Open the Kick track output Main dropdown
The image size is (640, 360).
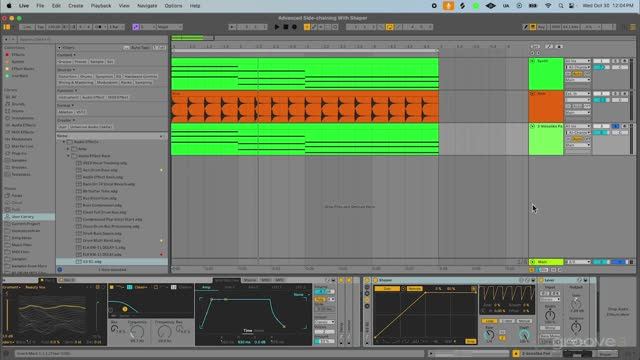point(578,113)
